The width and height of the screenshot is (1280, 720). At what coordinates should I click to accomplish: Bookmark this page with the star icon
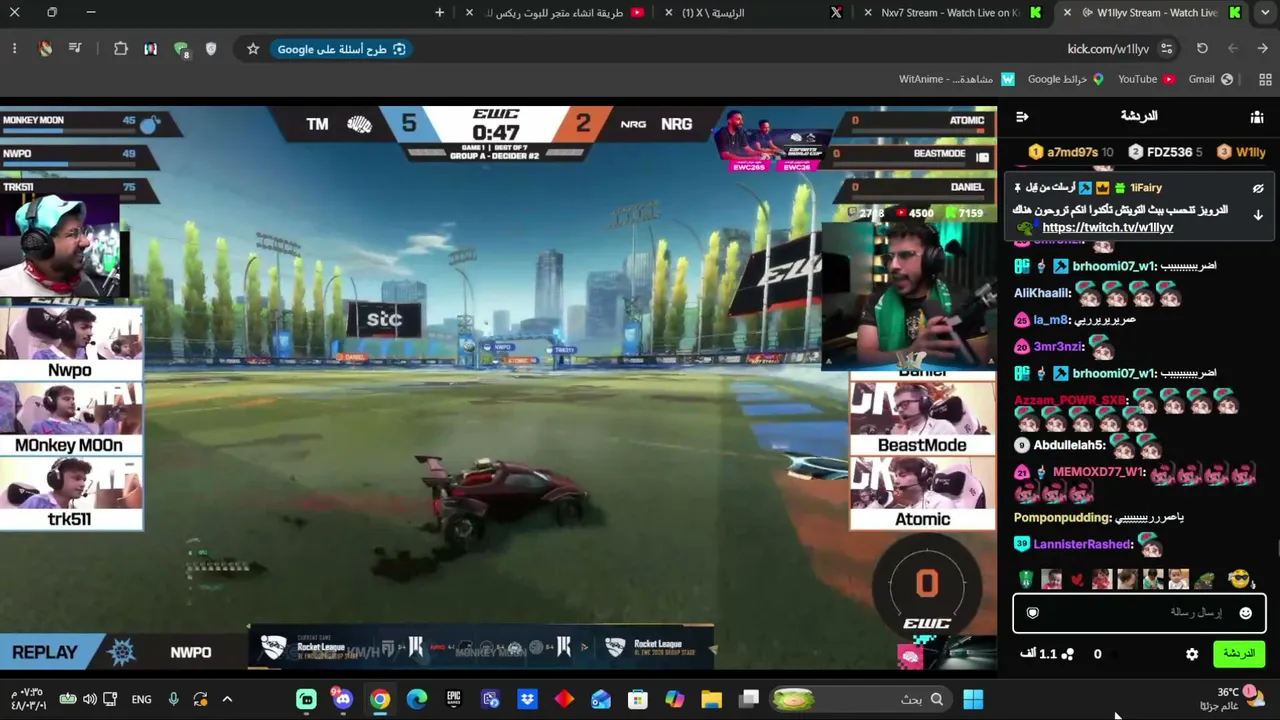[253, 49]
